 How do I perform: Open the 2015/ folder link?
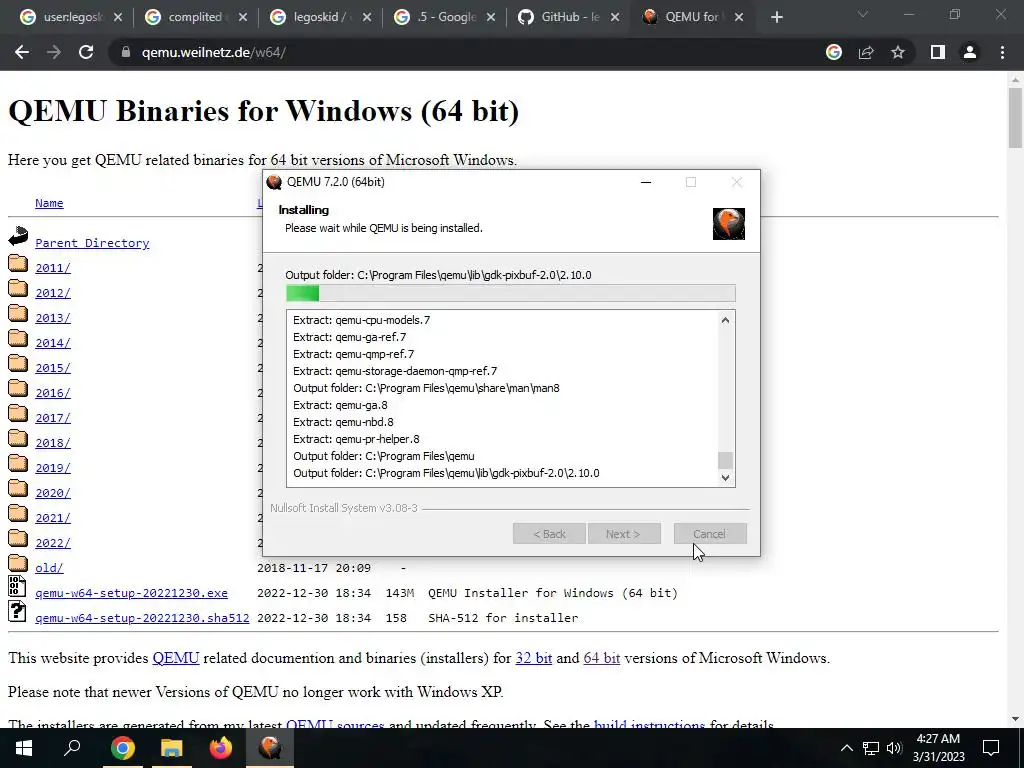pyautogui.click(x=52, y=368)
